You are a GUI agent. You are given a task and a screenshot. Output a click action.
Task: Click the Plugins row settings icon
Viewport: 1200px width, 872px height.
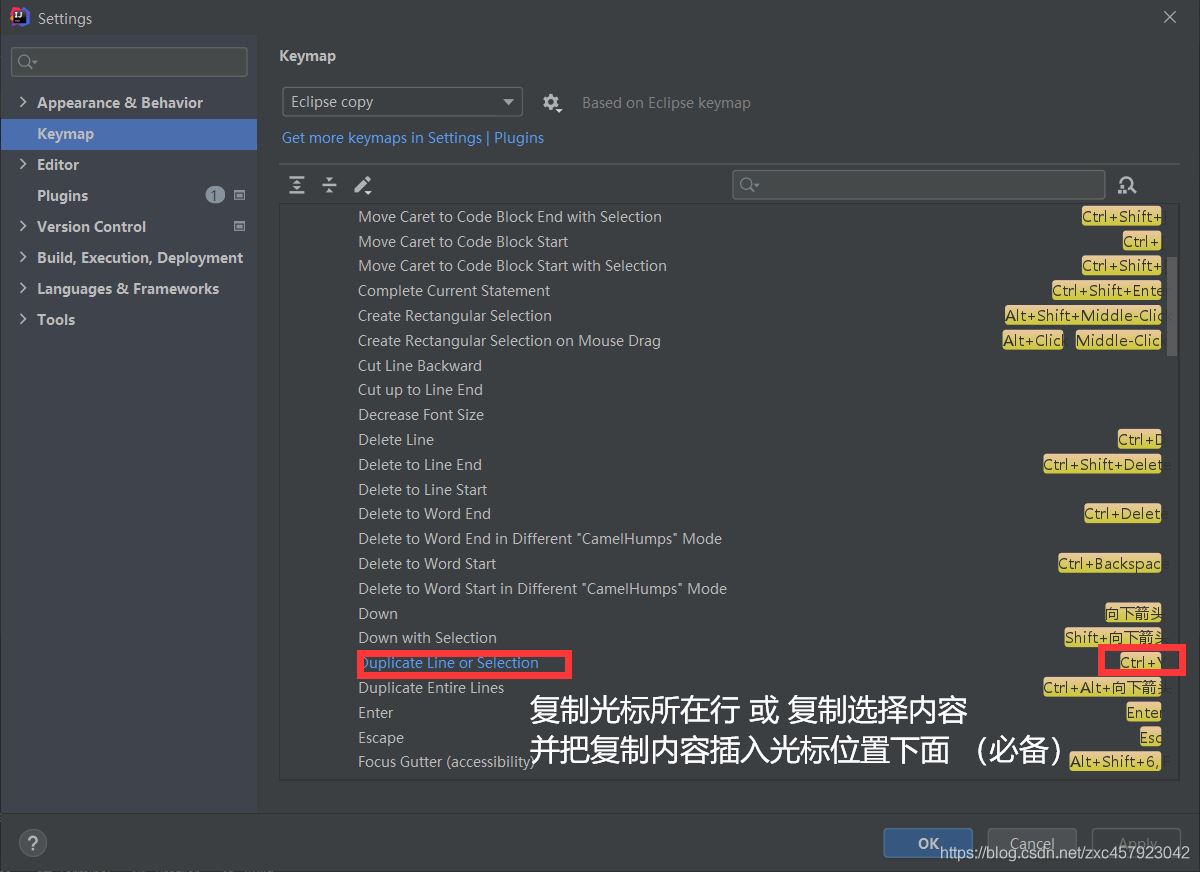239,195
